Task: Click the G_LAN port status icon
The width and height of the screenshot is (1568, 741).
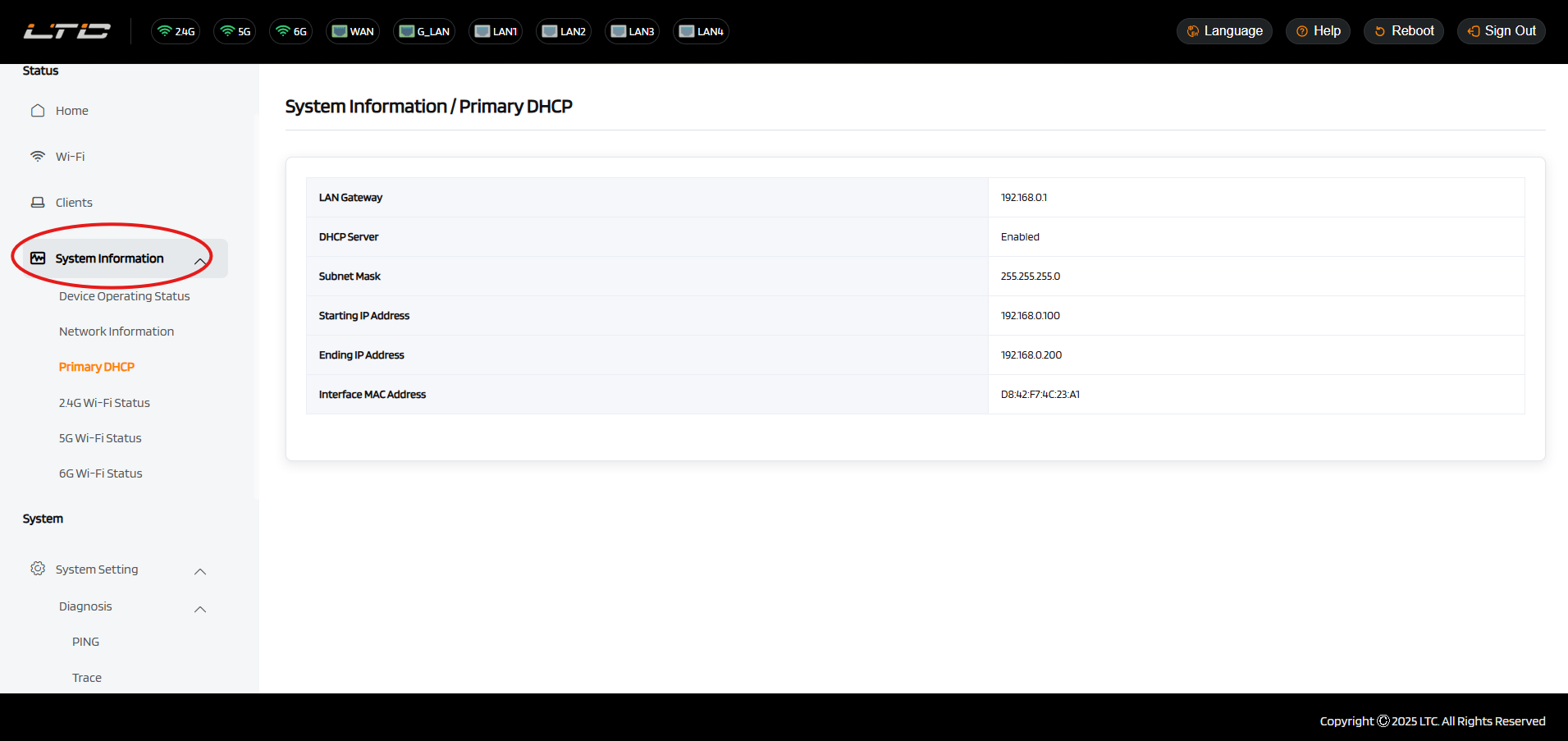Action: point(423,31)
